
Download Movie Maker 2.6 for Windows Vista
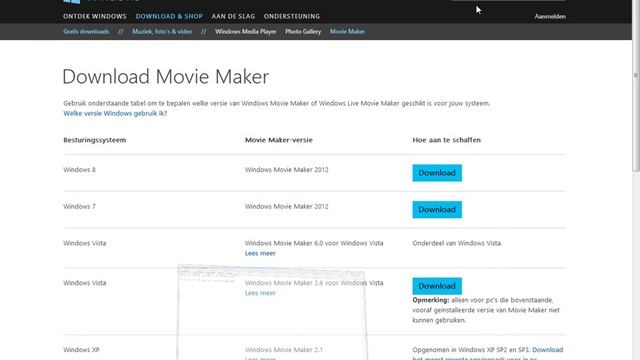437,286
